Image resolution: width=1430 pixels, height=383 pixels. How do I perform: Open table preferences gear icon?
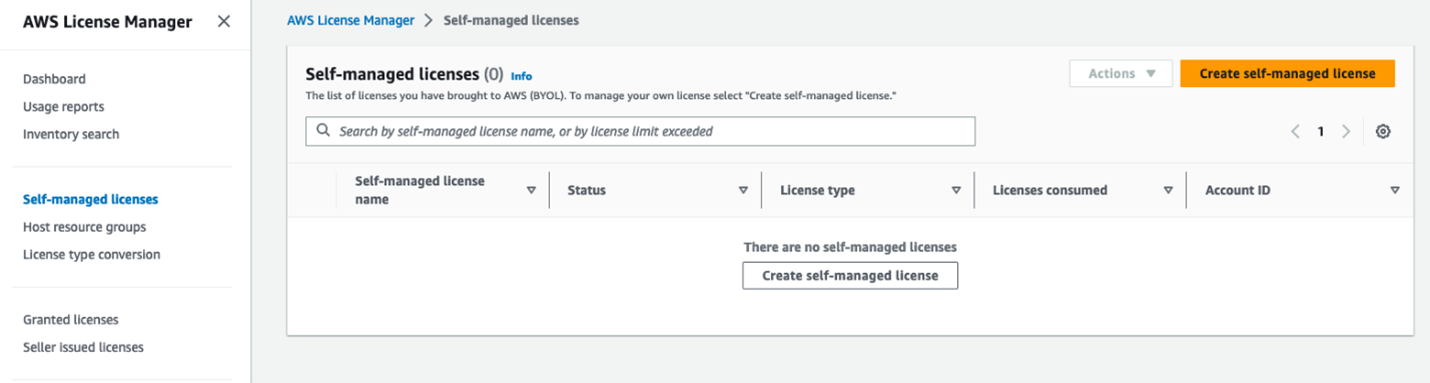pos(1383,131)
